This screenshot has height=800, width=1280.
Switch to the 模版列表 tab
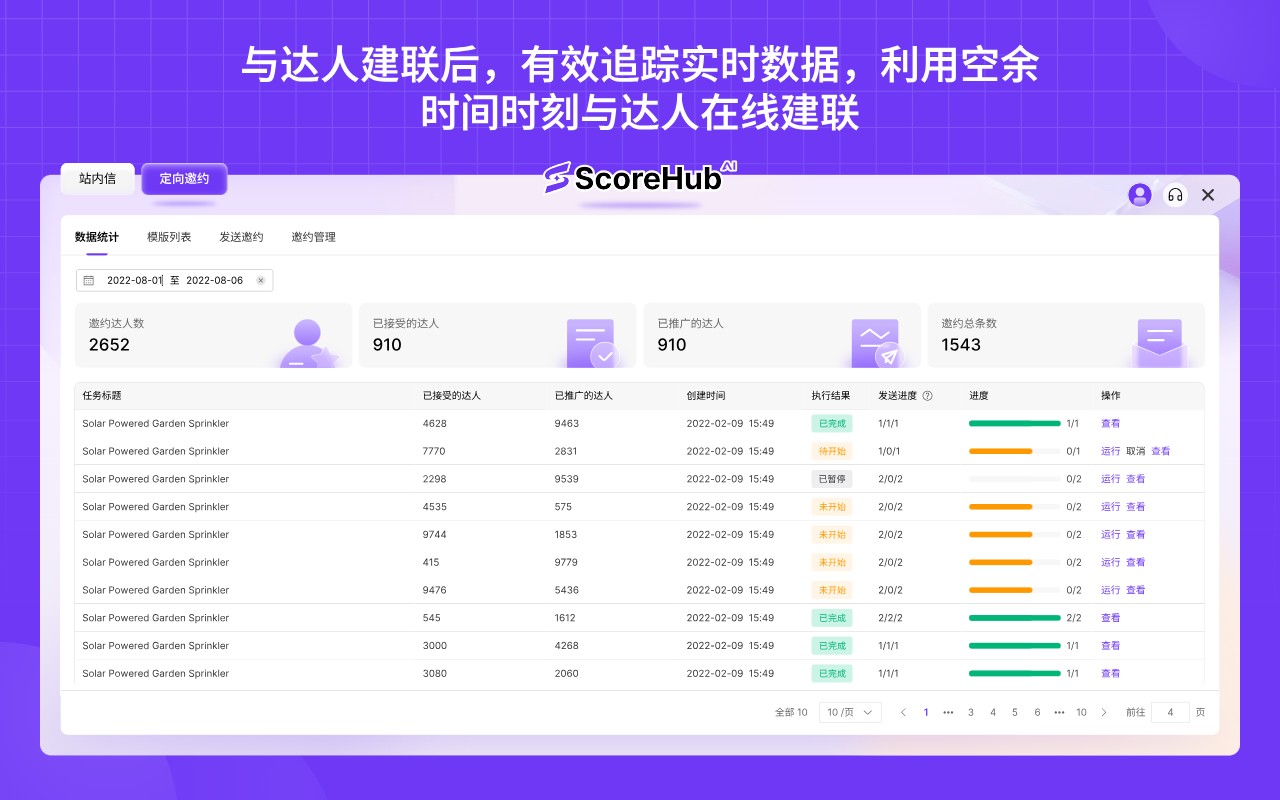[168, 237]
